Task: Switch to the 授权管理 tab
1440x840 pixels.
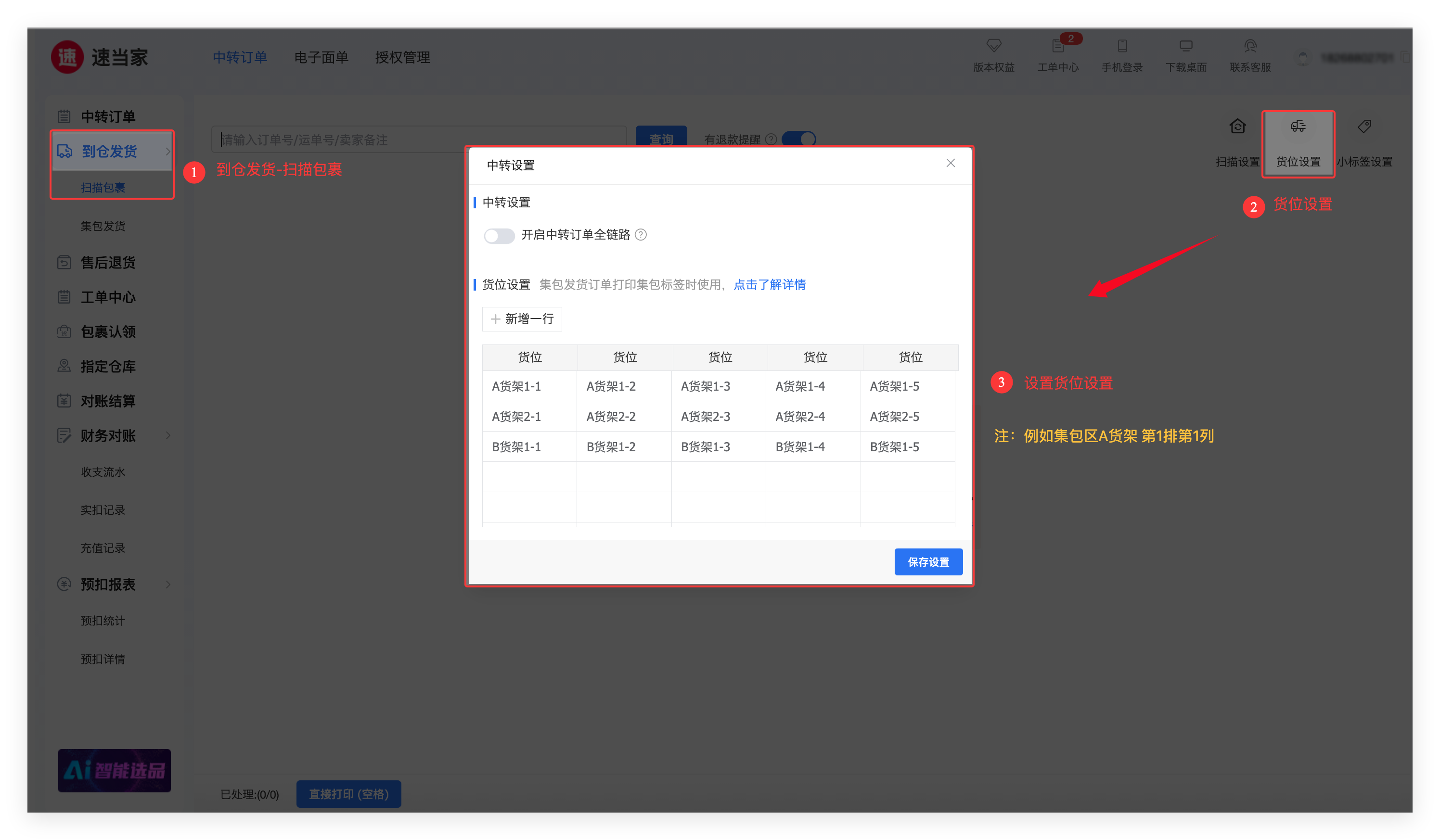Action: [402, 57]
